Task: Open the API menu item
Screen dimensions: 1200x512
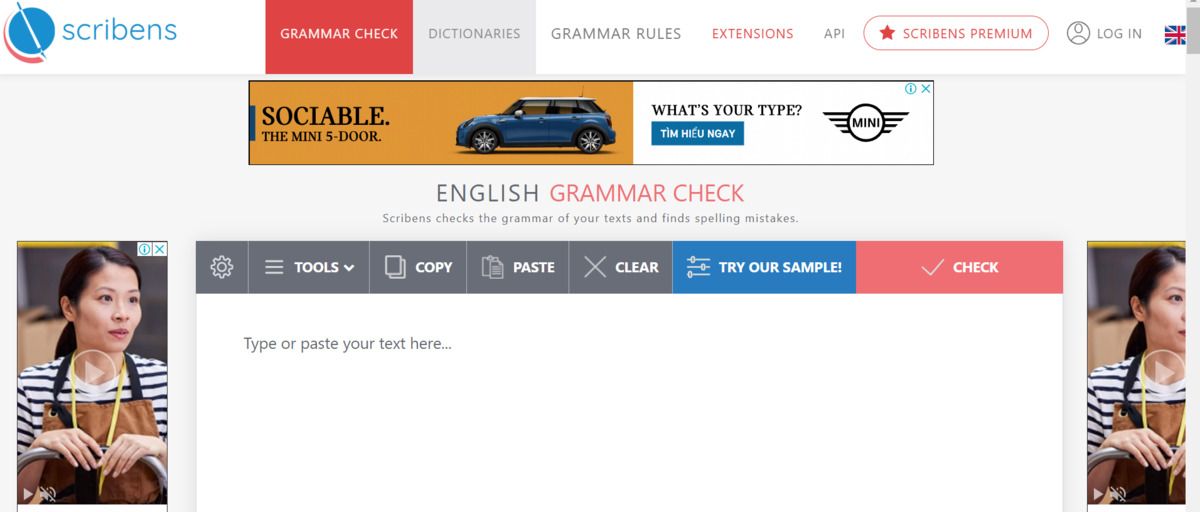Action: (834, 33)
